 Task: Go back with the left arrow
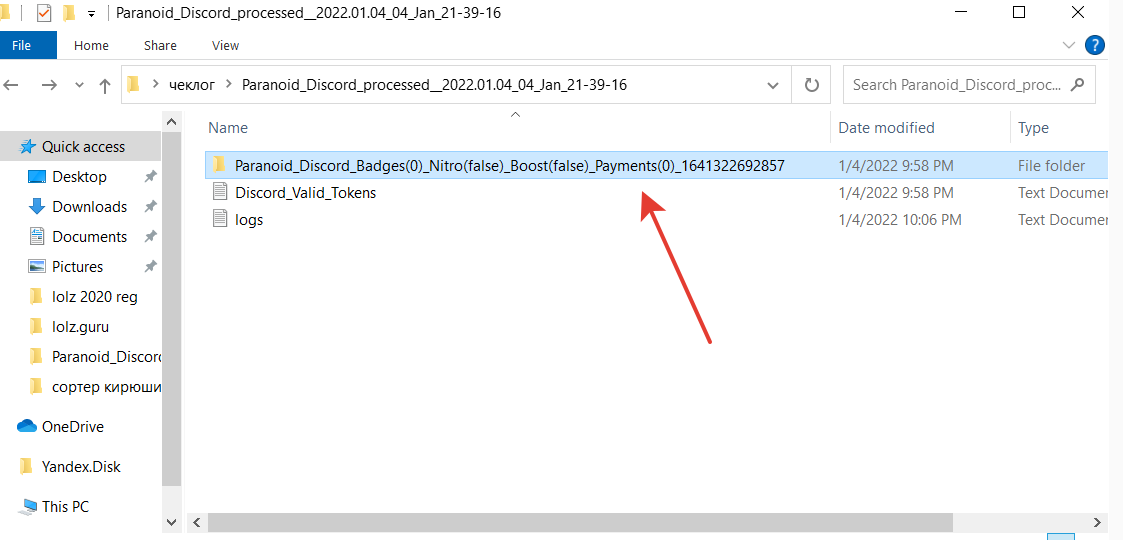pos(10,85)
